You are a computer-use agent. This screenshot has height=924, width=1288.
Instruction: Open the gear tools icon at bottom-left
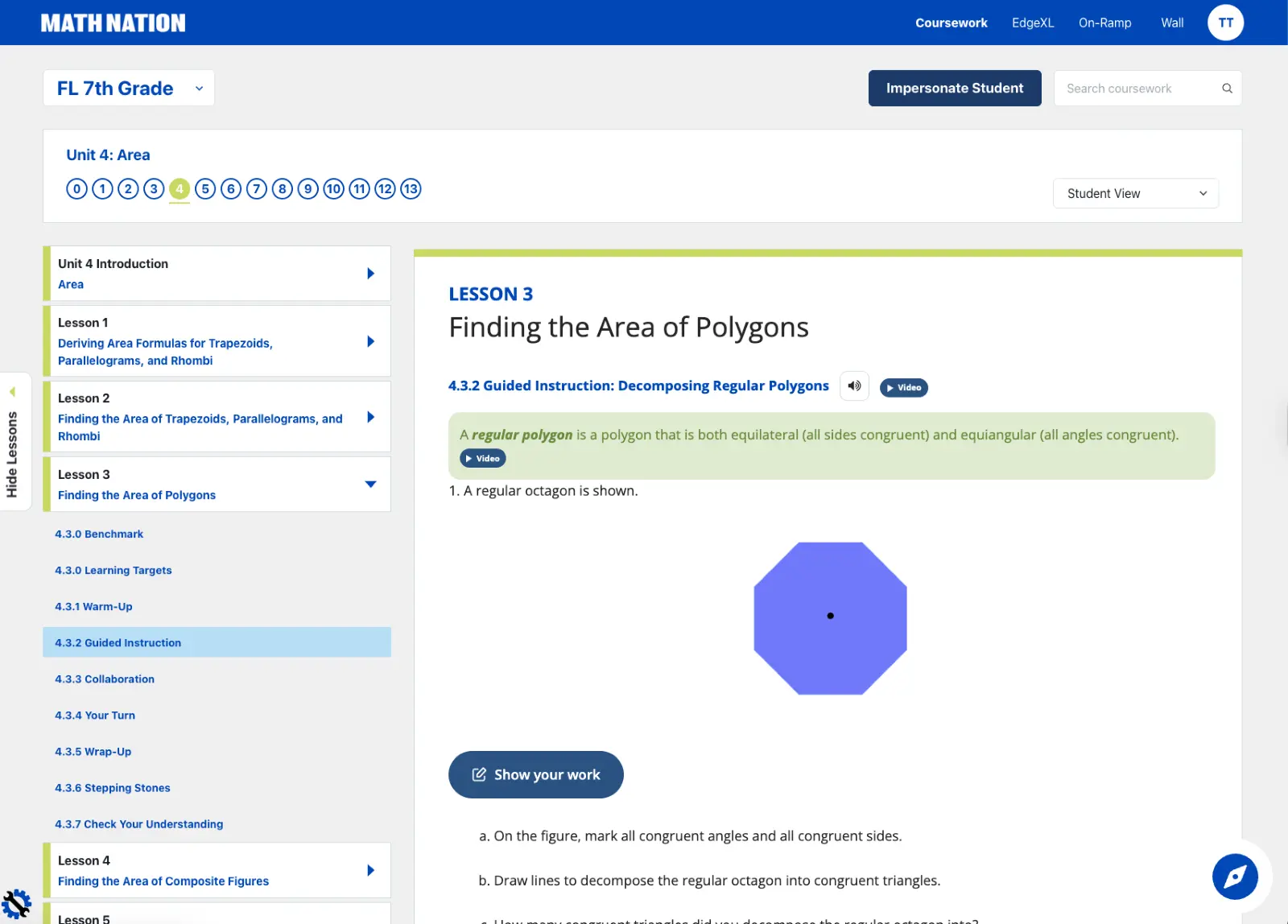[16, 905]
